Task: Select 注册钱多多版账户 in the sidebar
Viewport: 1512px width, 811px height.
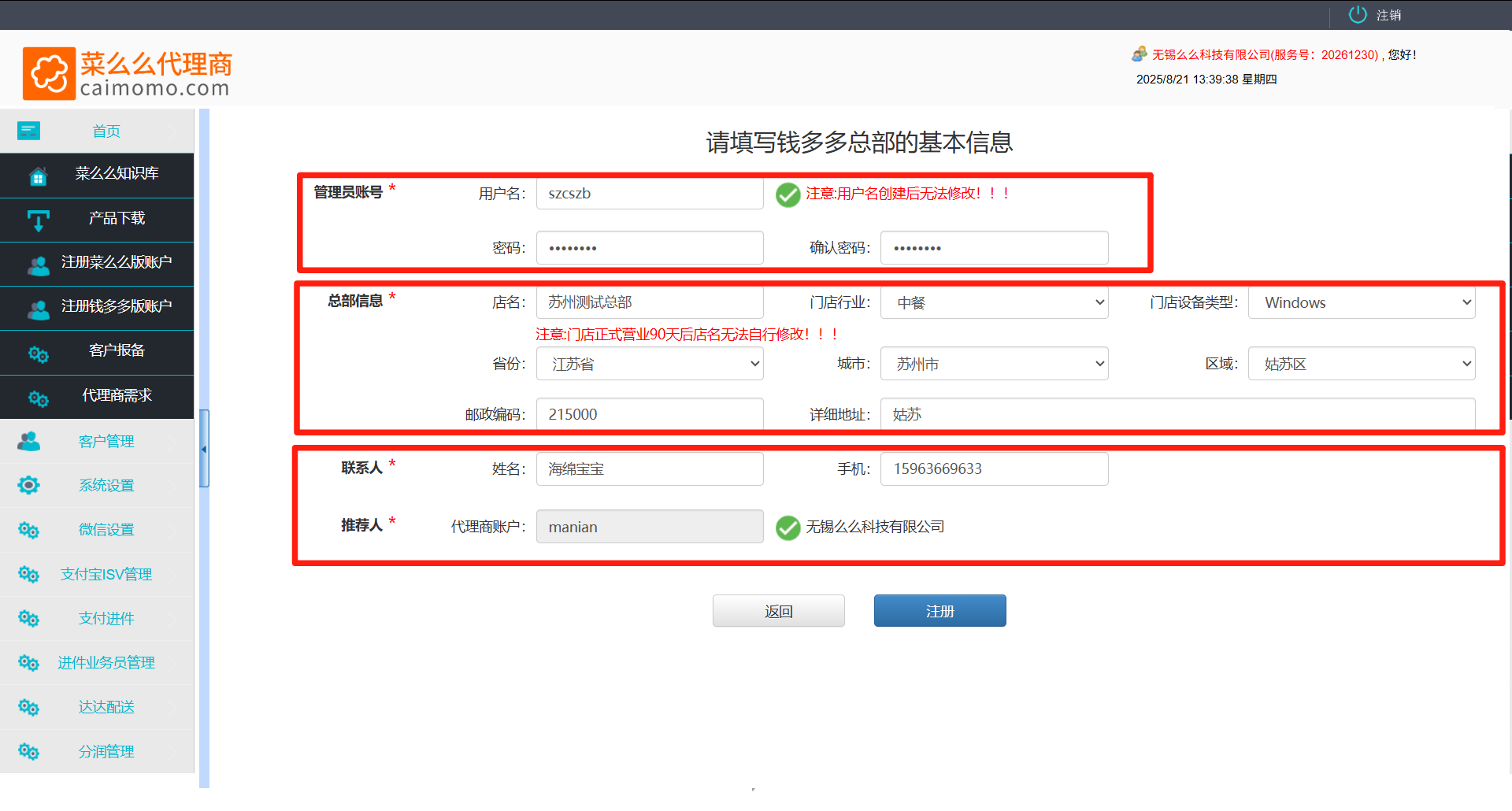Action: (x=97, y=308)
